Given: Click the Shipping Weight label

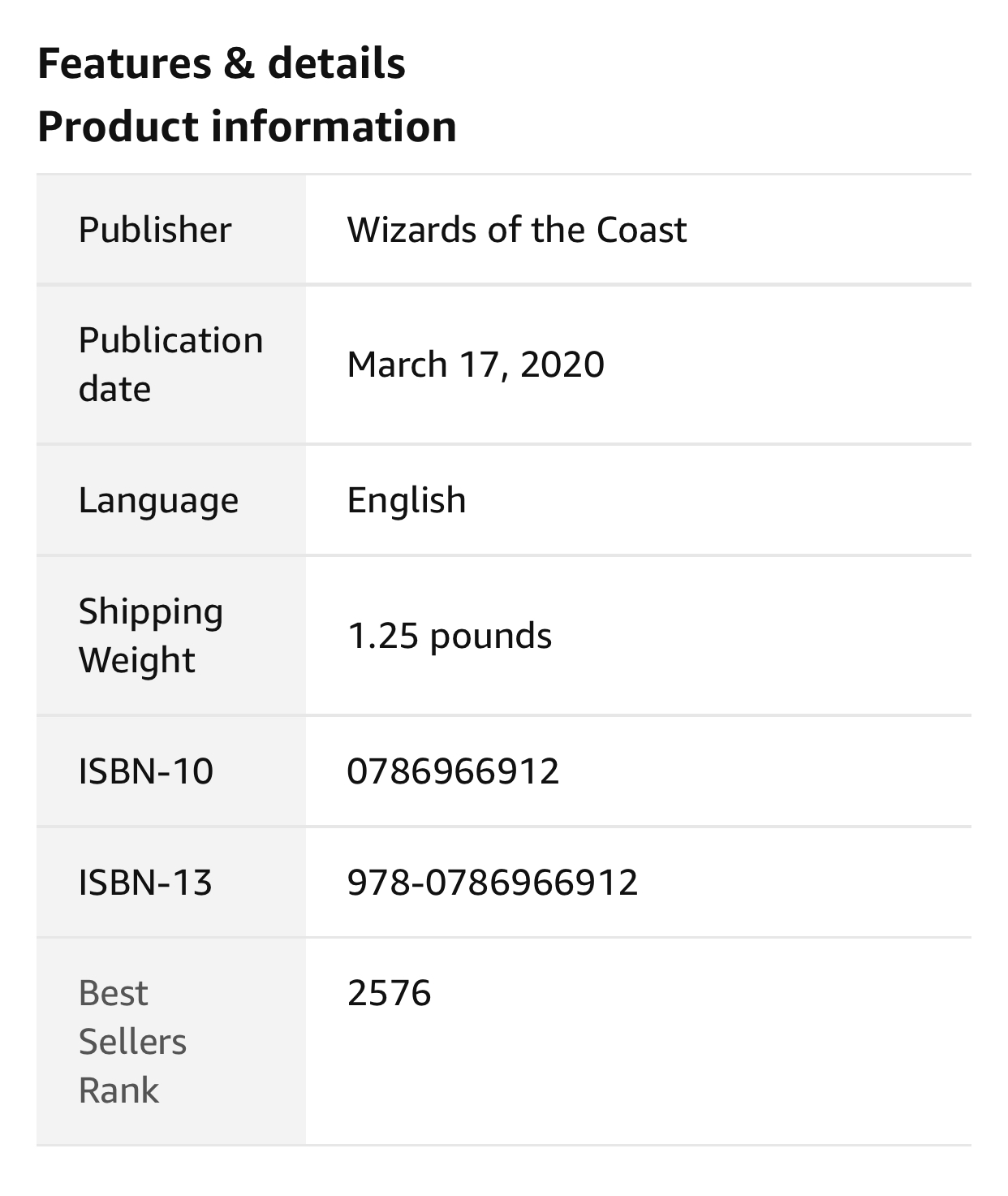Looking at the screenshot, I should point(151,635).
